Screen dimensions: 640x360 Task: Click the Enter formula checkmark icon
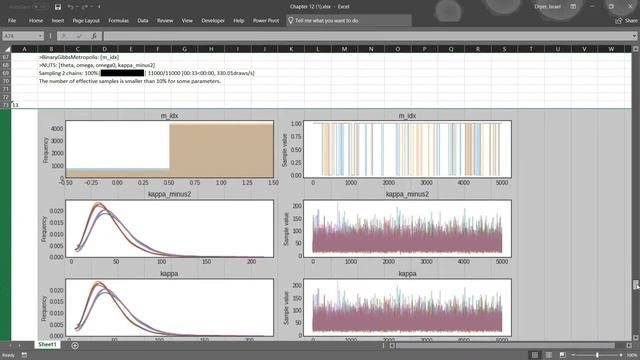pos(79,36)
